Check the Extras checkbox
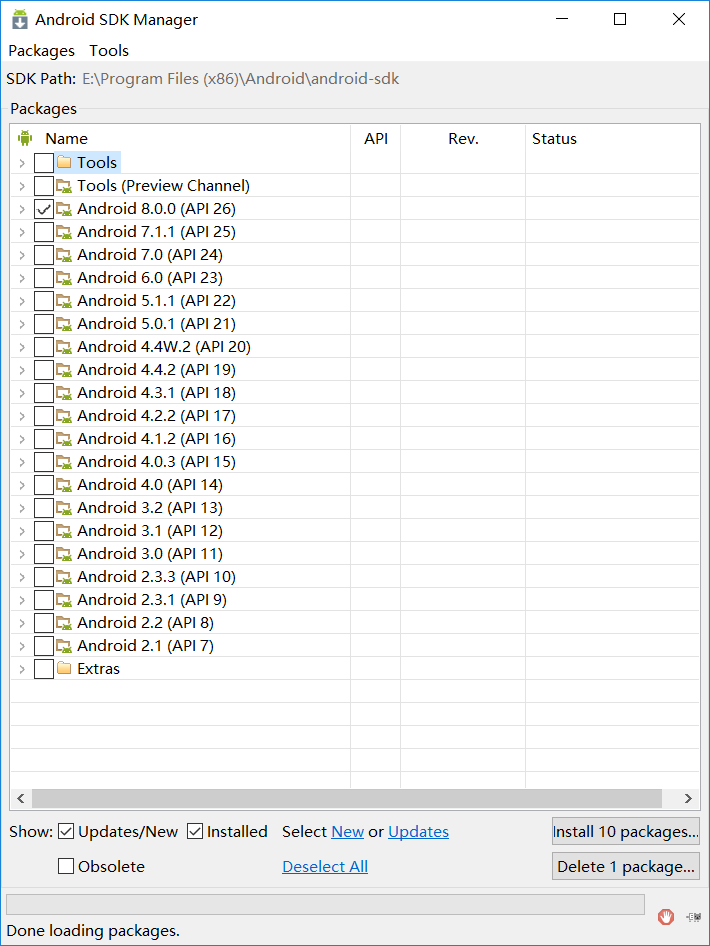Screen dimensions: 710x946 point(44,668)
